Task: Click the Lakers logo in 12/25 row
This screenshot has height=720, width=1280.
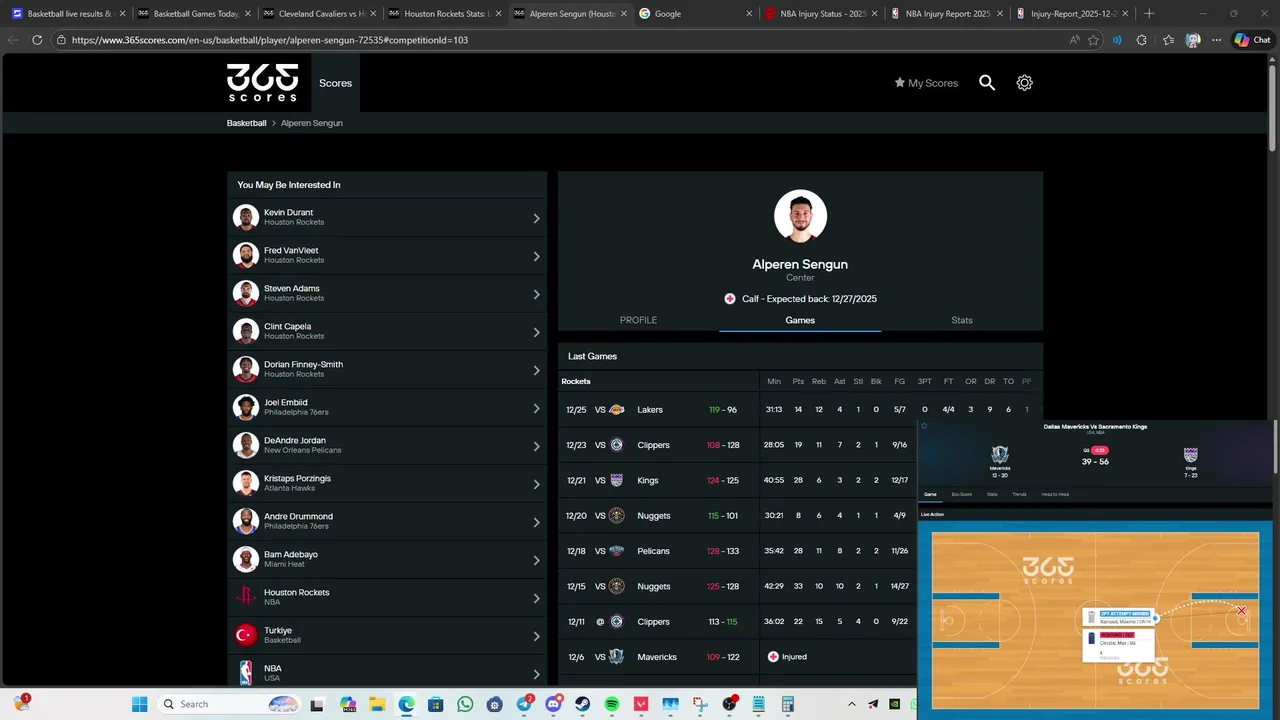Action: click(x=617, y=410)
